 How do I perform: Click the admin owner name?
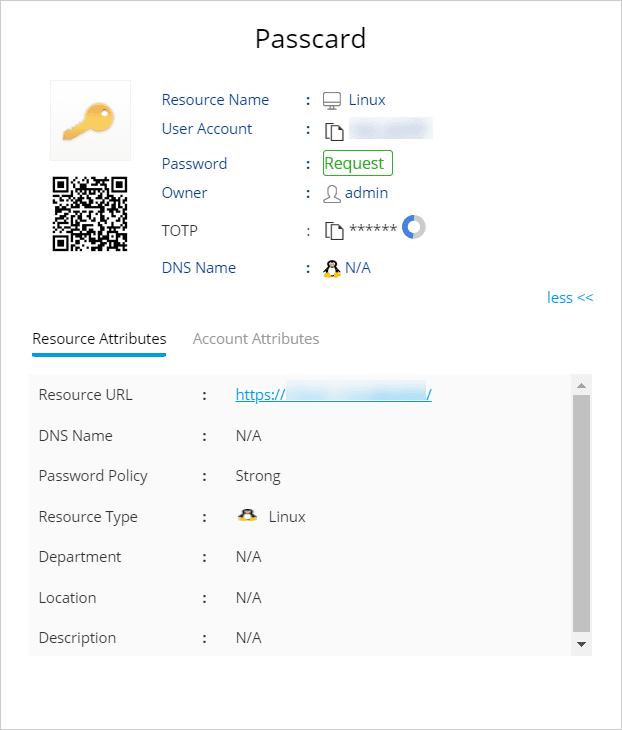pos(366,193)
